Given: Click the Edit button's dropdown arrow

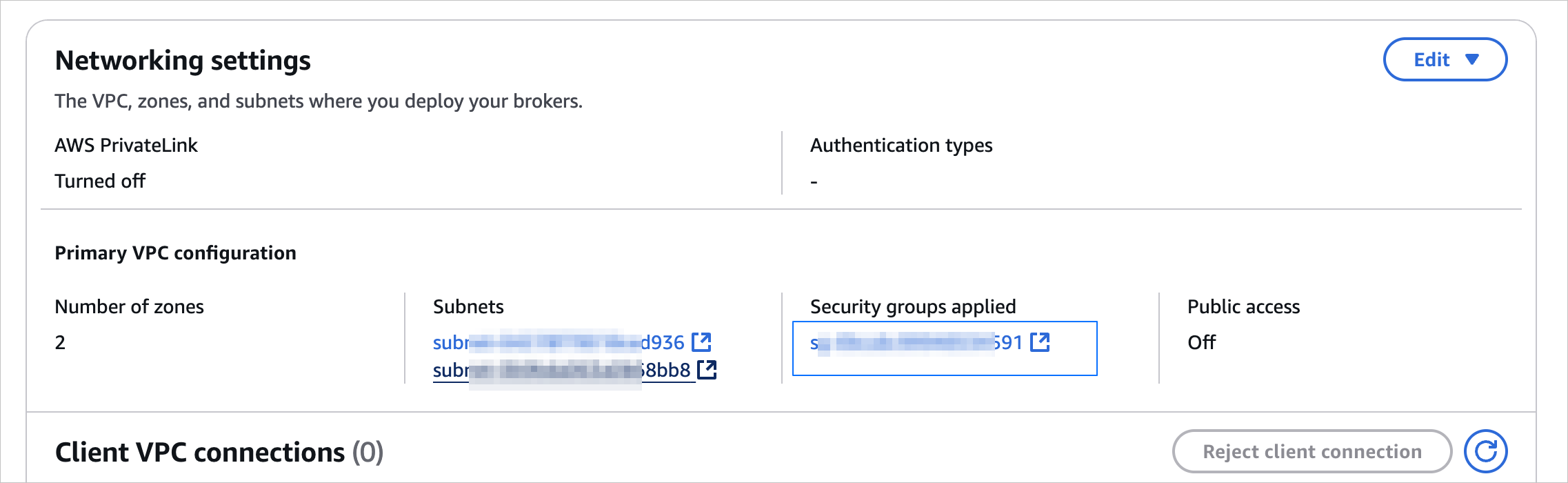Looking at the screenshot, I should (1472, 60).
